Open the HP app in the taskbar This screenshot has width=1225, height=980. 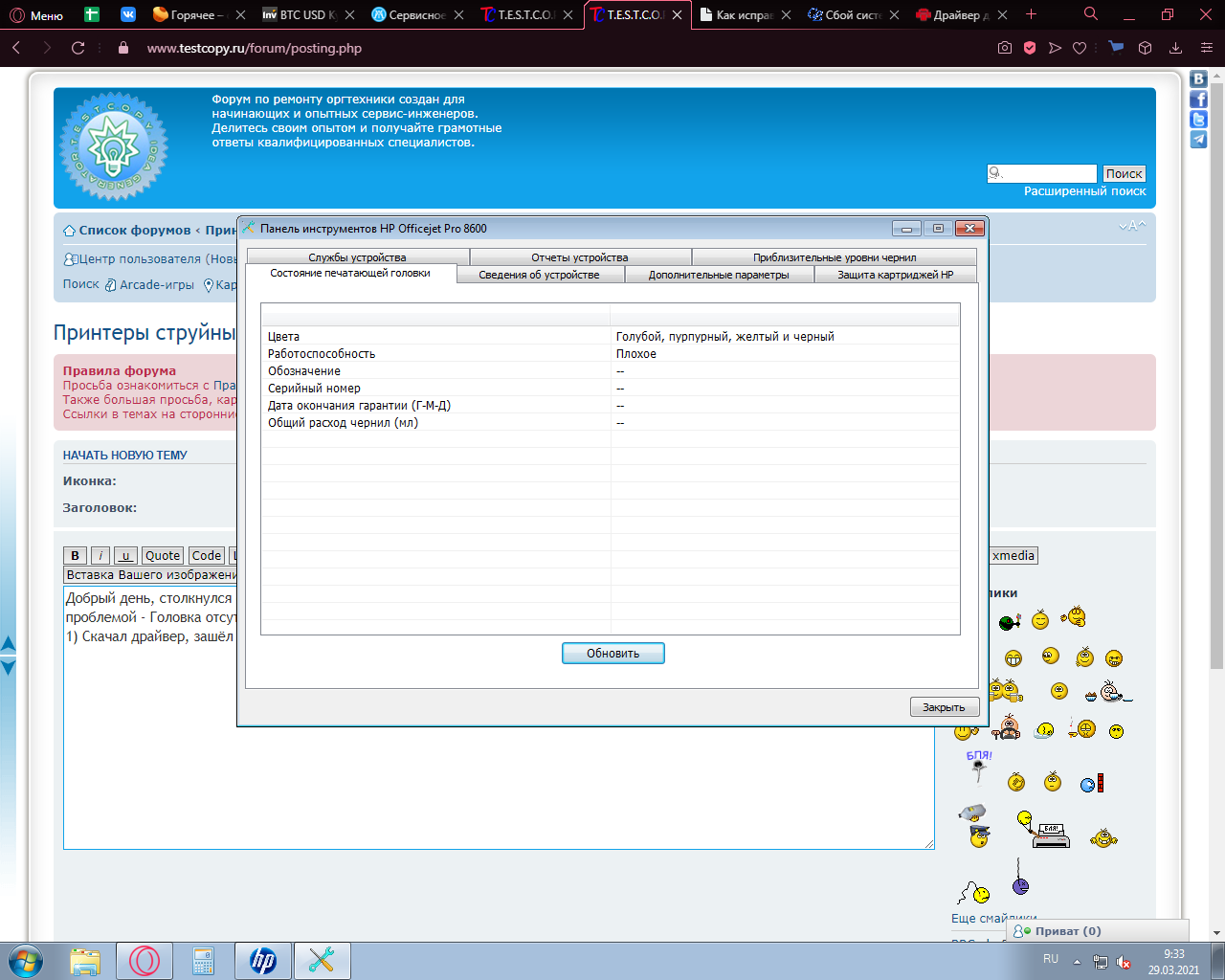coord(262,961)
